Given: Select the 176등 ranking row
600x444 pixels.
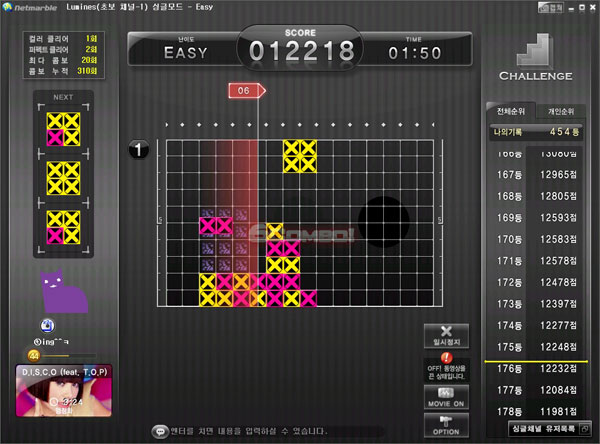Looking at the screenshot, I should pos(536,369).
